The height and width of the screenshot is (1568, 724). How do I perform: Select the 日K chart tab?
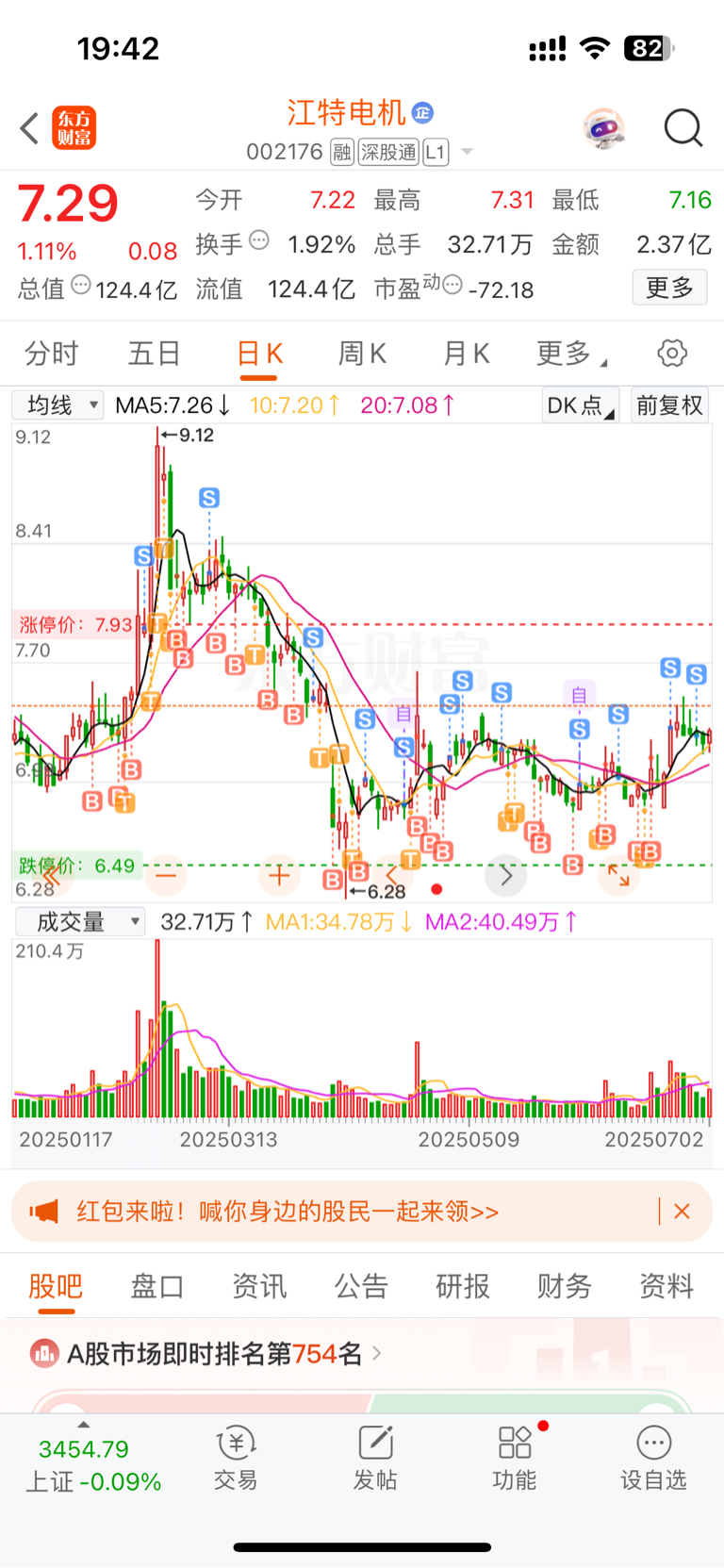point(259,354)
